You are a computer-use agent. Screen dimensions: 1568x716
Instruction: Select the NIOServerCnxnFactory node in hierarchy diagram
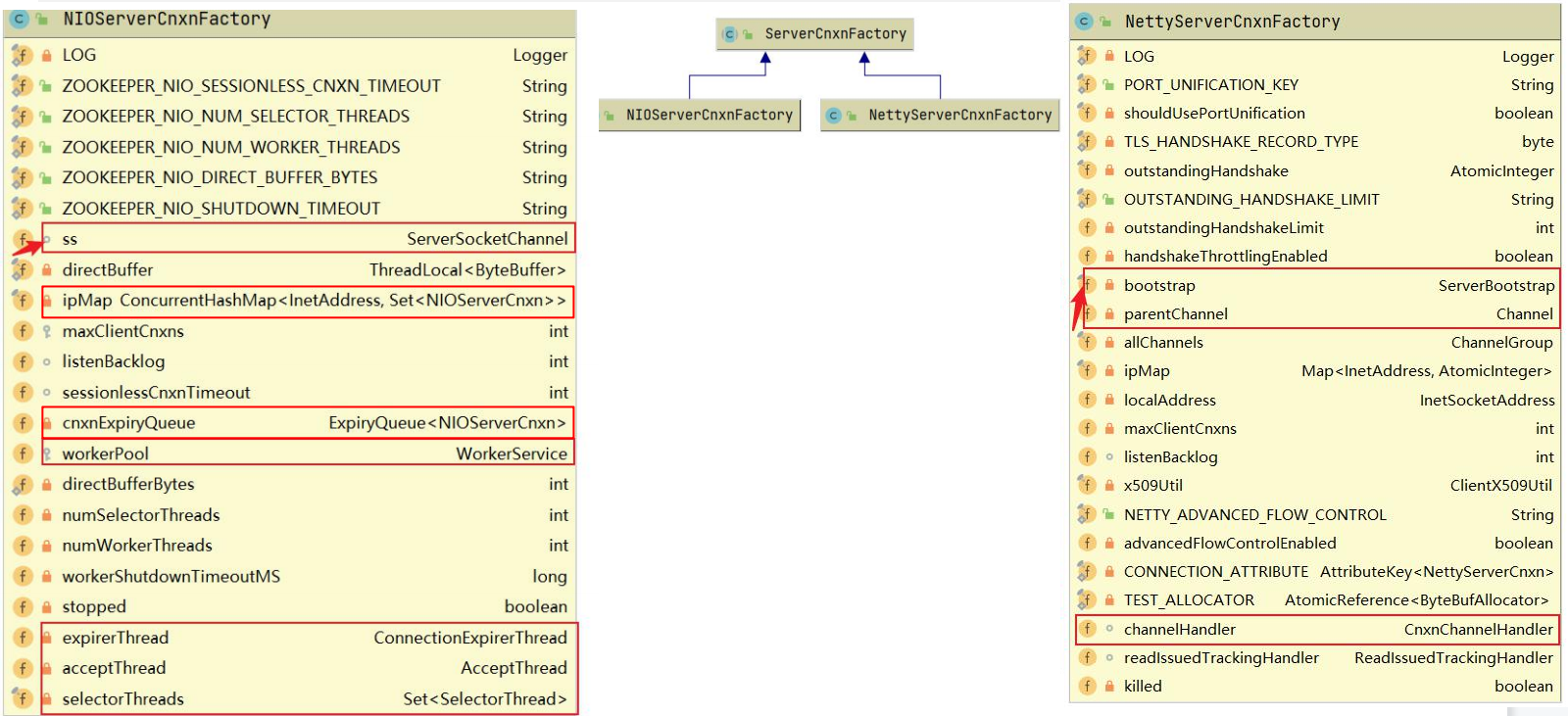click(x=700, y=115)
